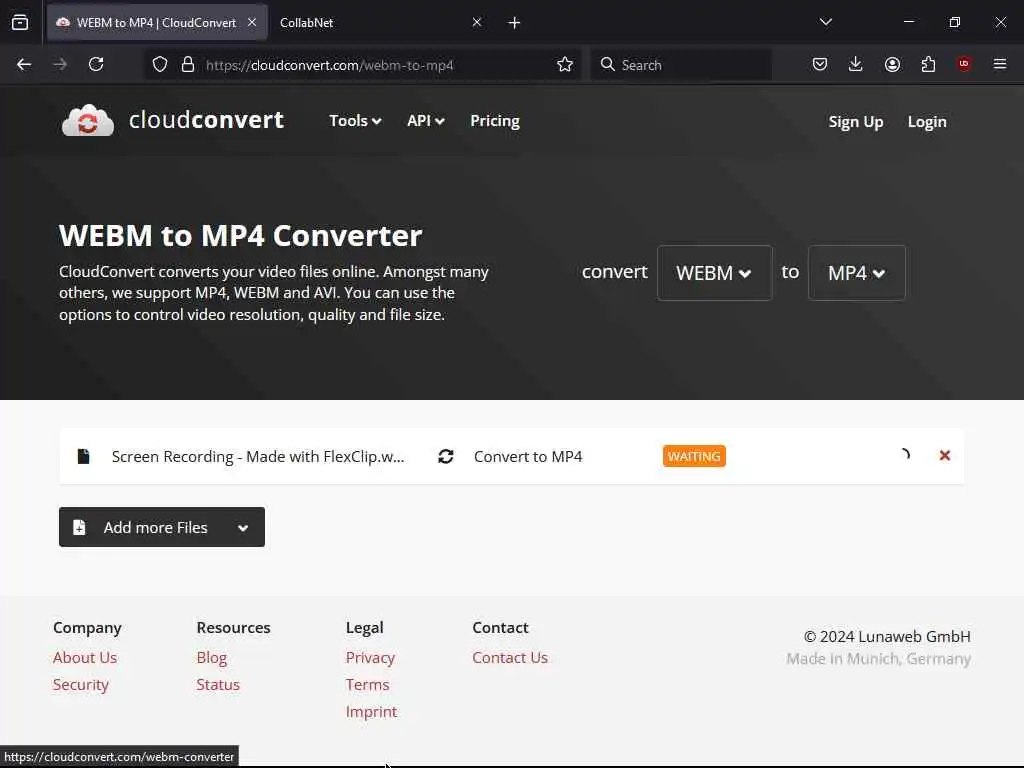This screenshot has height=768, width=1024.
Task: Open the tracking protection shield icon
Action: pyautogui.click(x=160, y=64)
